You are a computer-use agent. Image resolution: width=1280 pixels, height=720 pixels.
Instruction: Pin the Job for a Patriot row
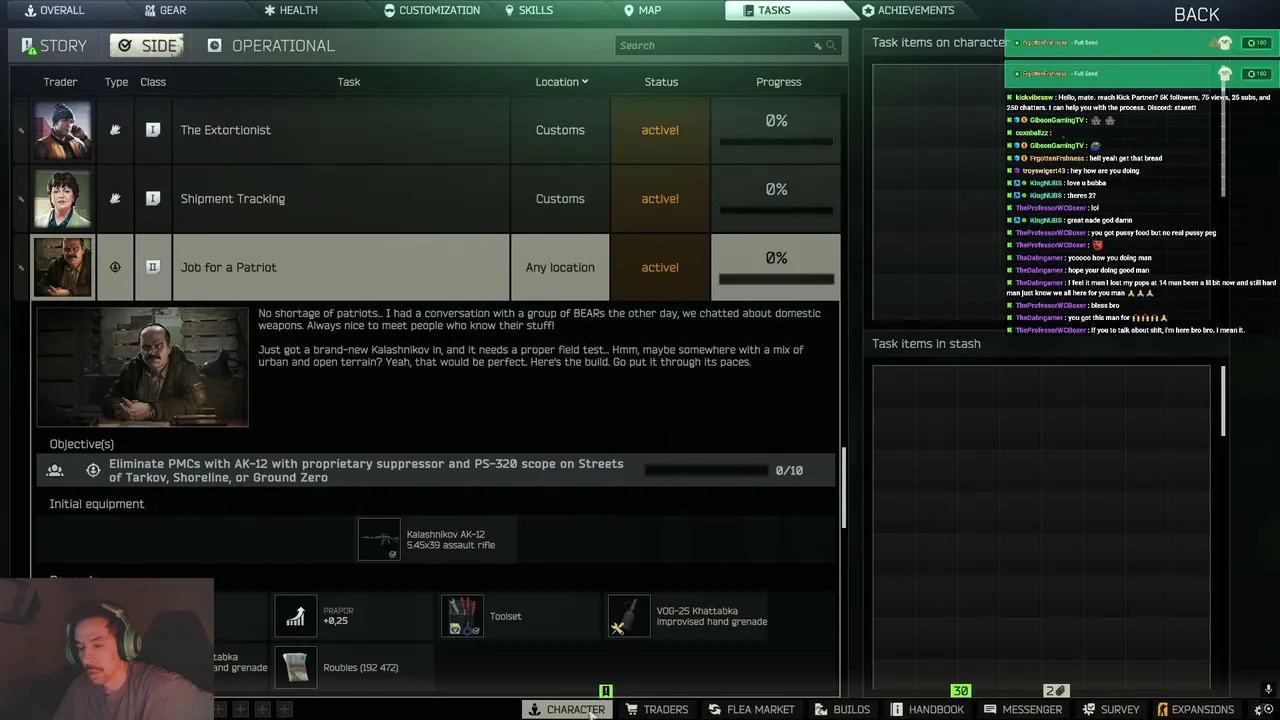point(21,268)
